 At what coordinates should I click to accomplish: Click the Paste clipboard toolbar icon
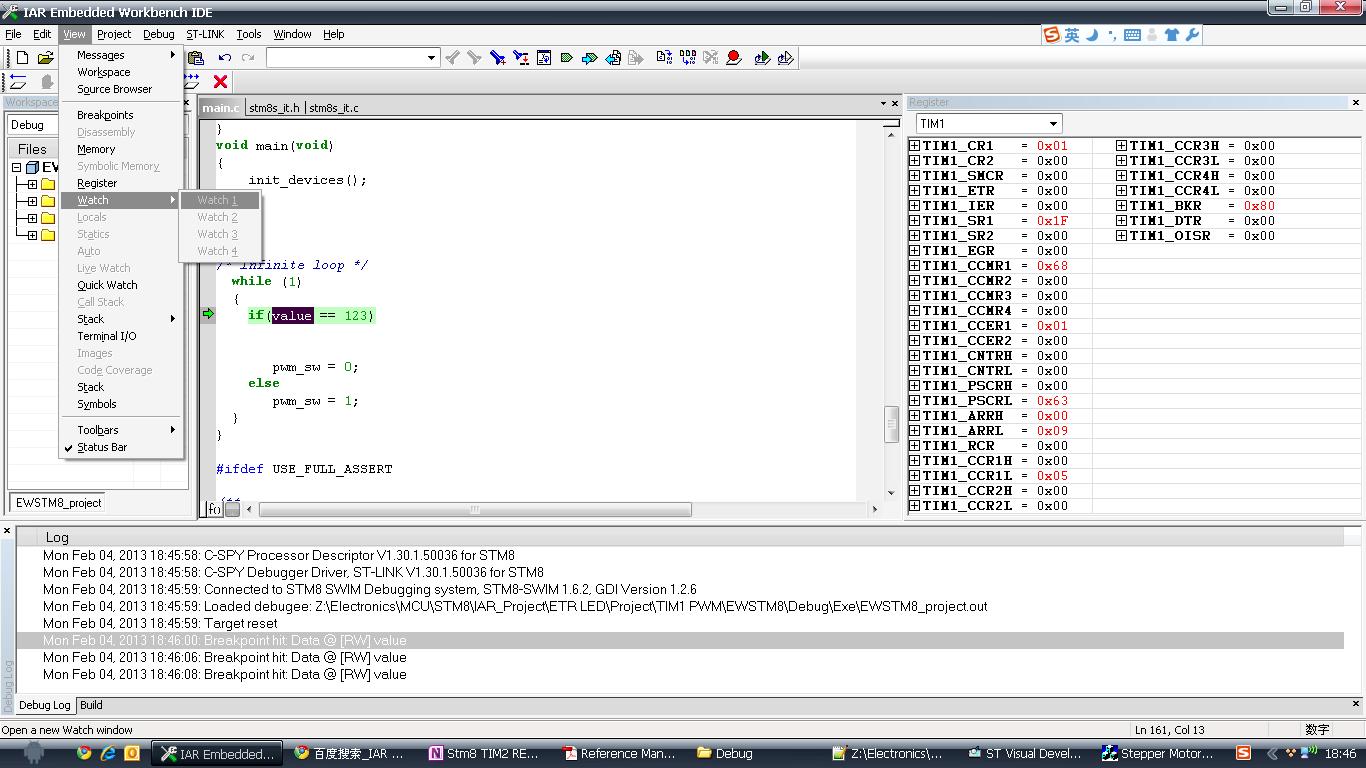click(x=195, y=58)
